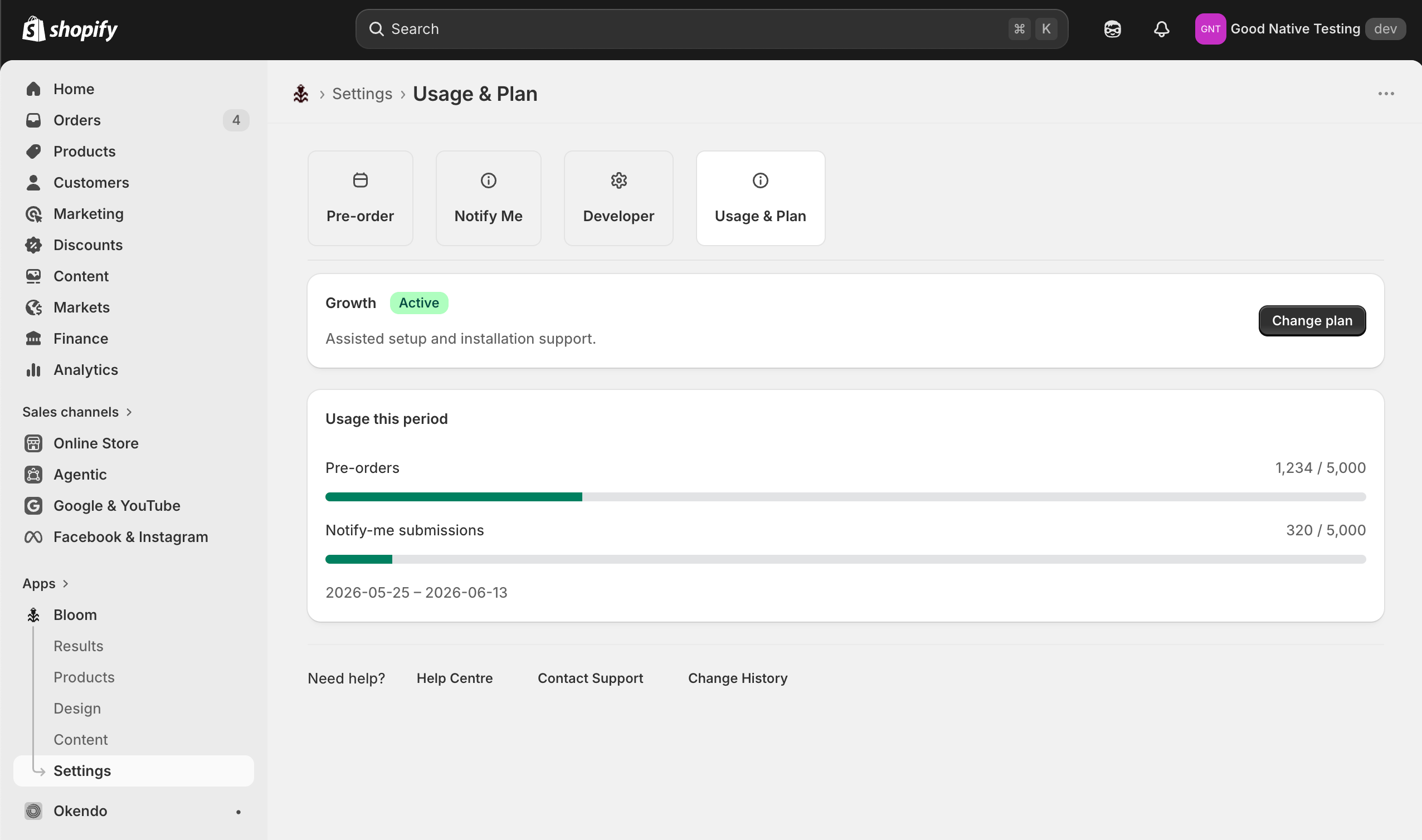Image resolution: width=1422 pixels, height=840 pixels.
Task: Click the Orders inbox icon
Action: coord(33,120)
